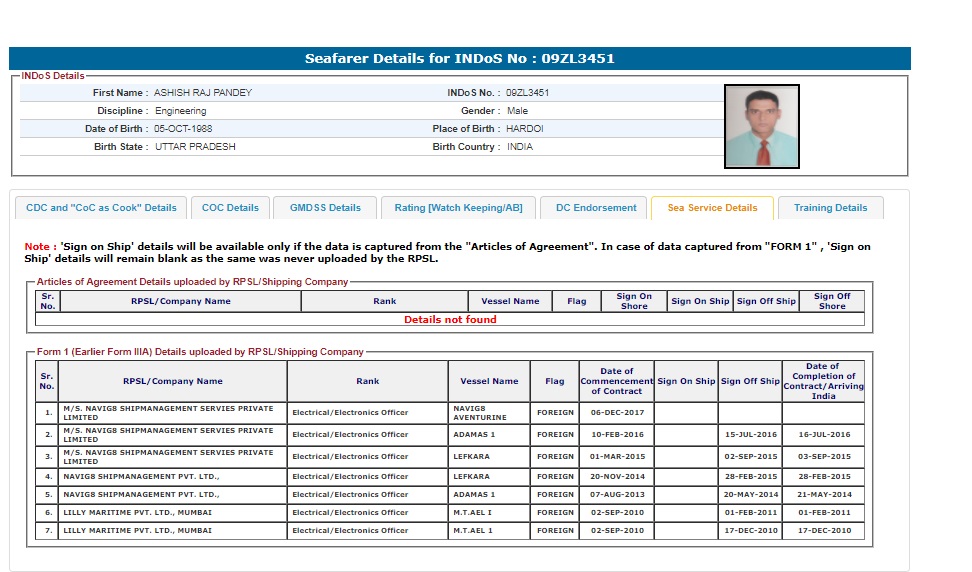The image size is (972, 572).
Task: Select the sign-off date 02-SEP-2015
Action: (750, 457)
